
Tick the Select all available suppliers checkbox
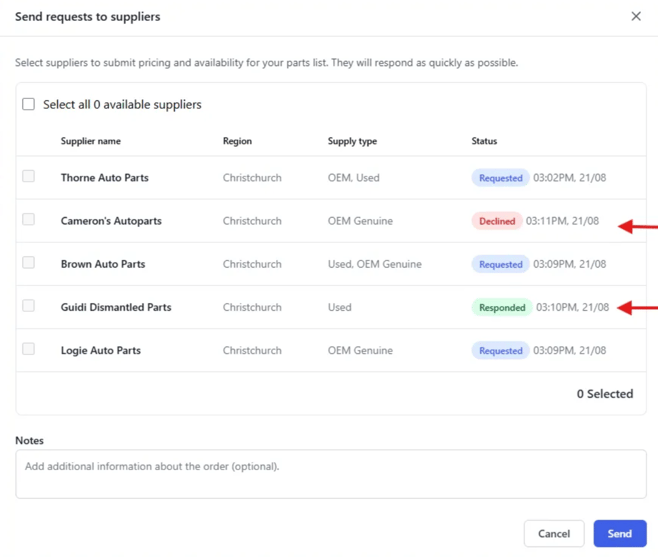coord(29,104)
